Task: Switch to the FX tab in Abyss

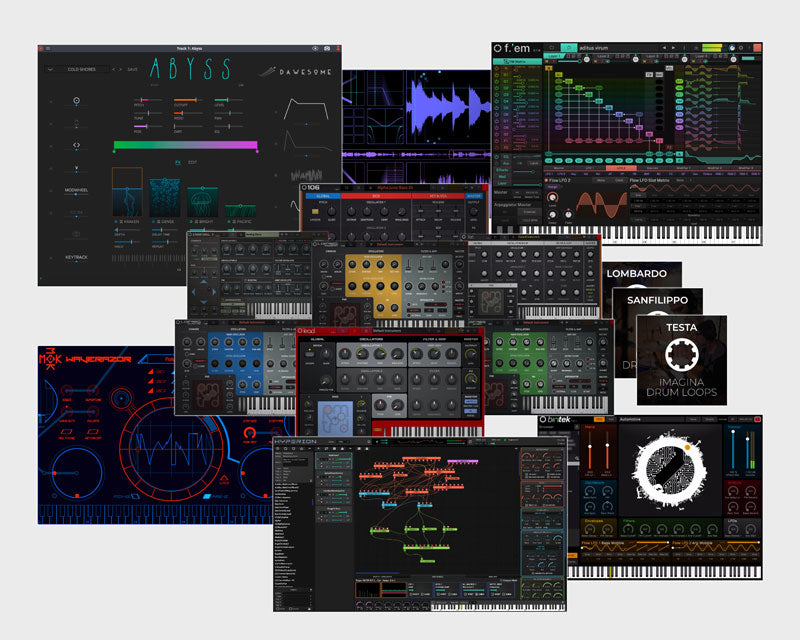Action: [178, 162]
